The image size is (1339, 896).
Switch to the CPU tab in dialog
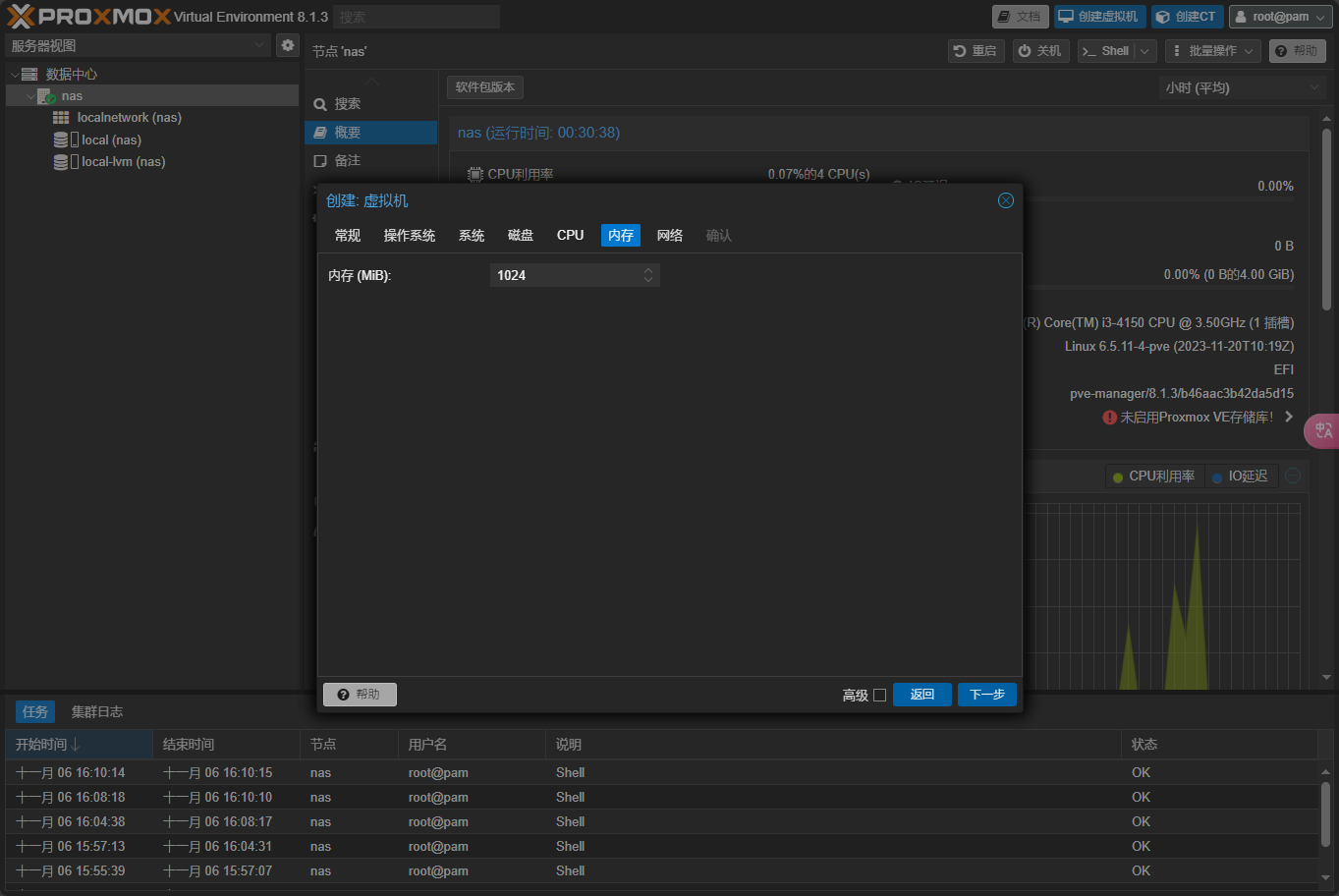pyautogui.click(x=570, y=236)
